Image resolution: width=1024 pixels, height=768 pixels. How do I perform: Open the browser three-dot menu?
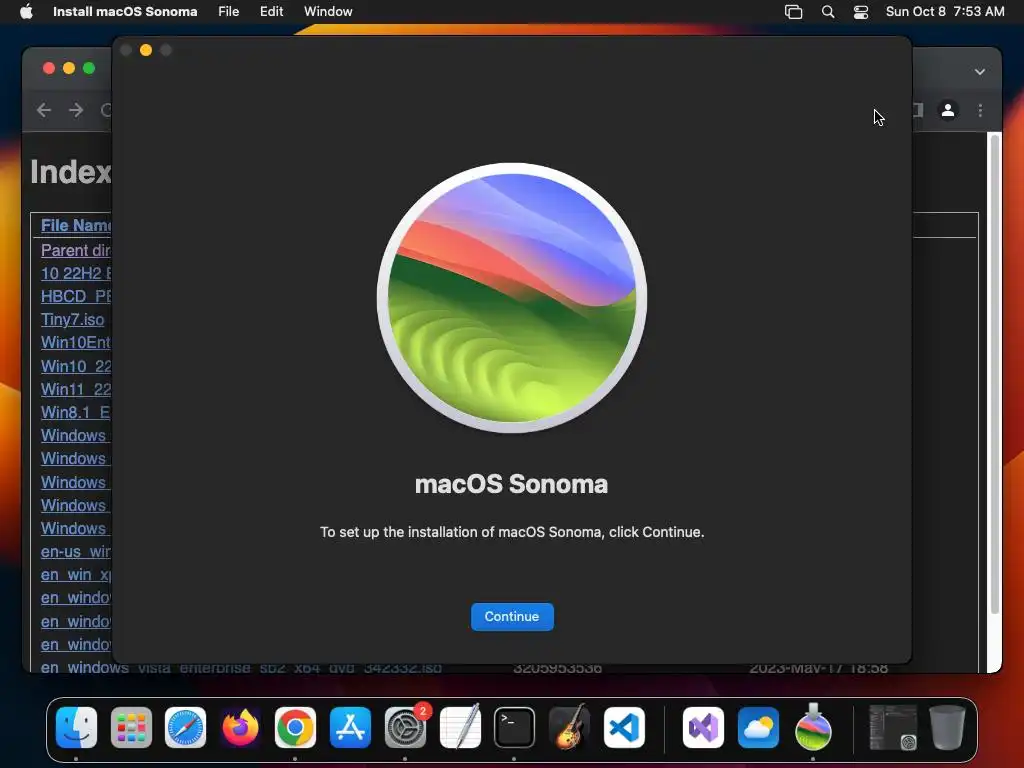tap(980, 110)
